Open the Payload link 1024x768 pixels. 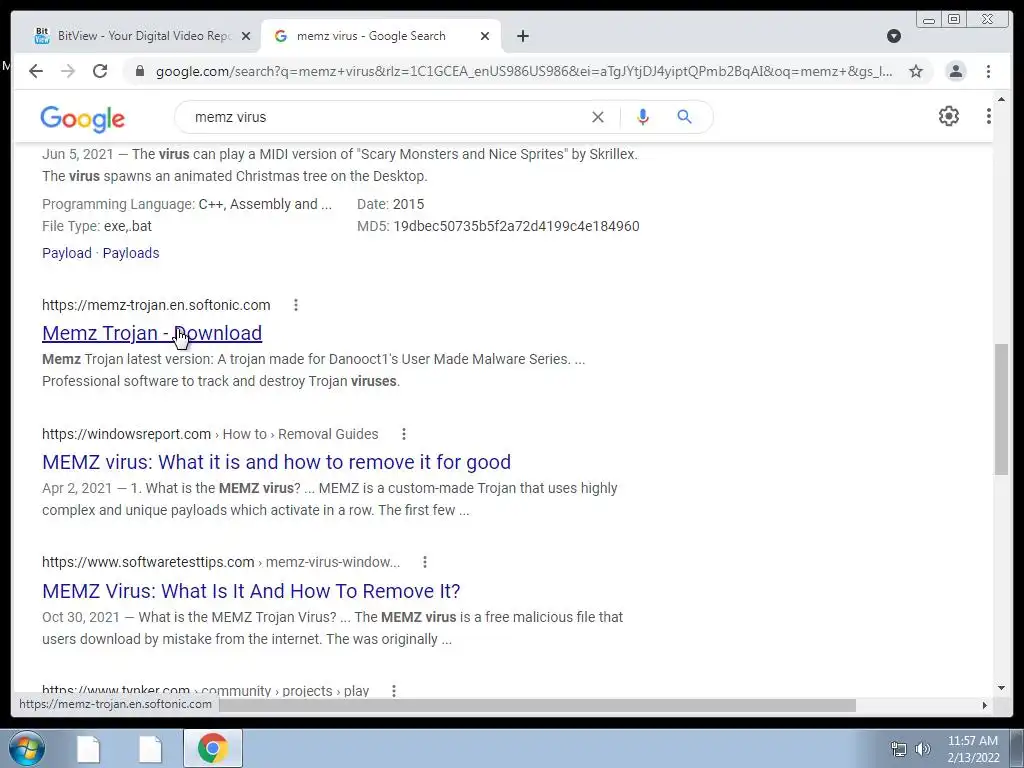pyautogui.click(x=67, y=253)
